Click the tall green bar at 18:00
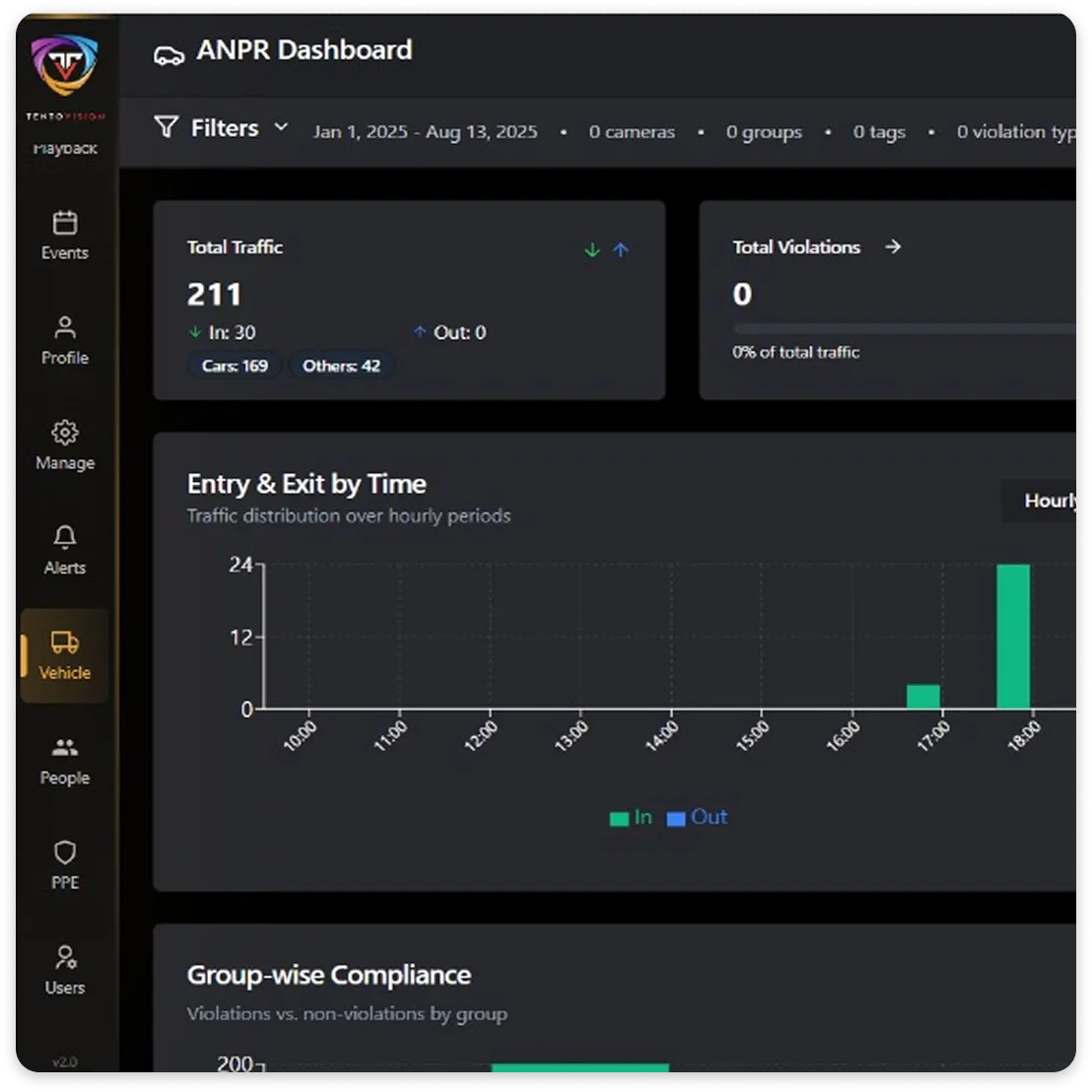 coord(1013,636)
